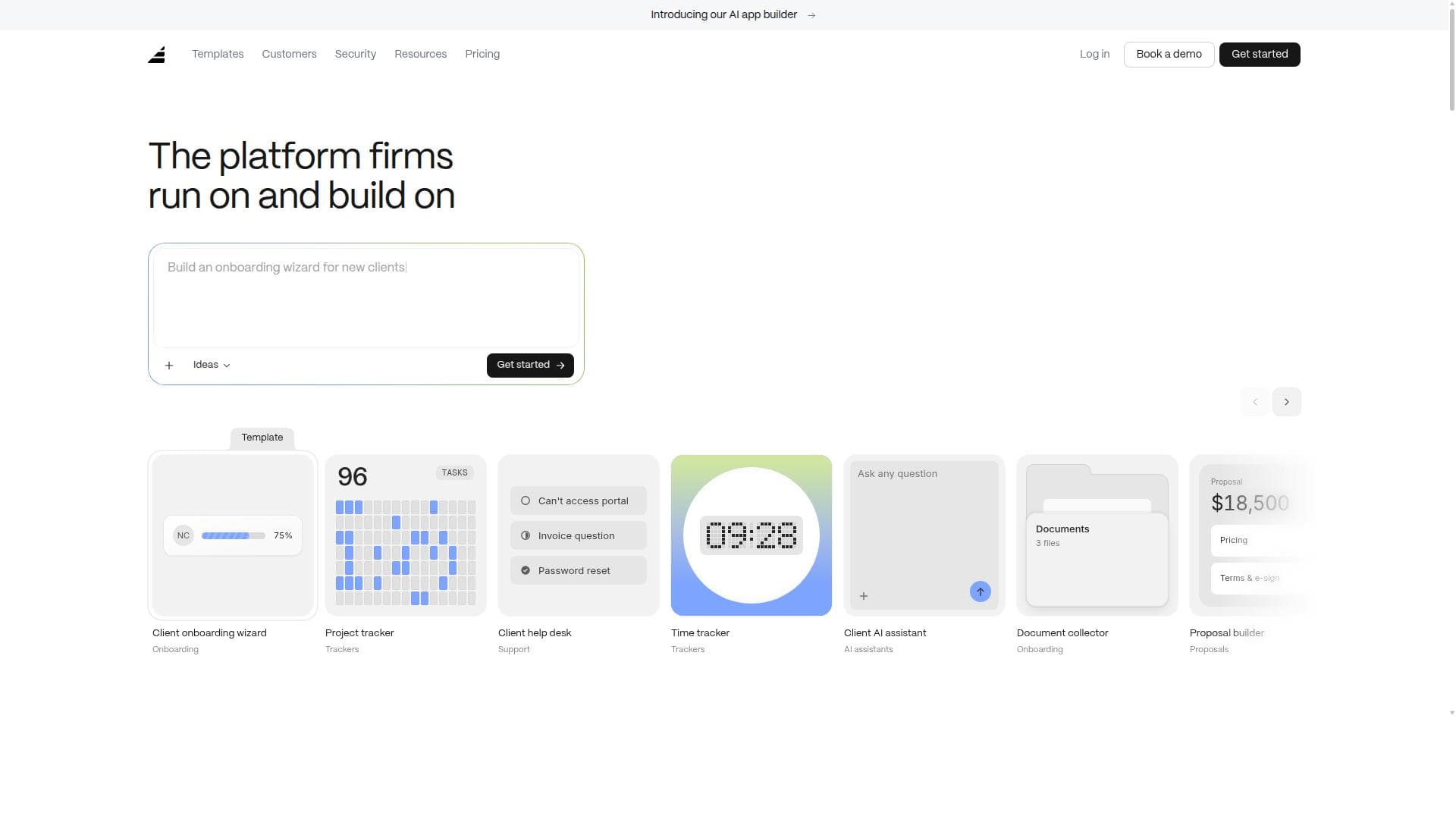The width and height of the screenshot is (1456, 819).
Task: Select the Can't access portal radio item
Action: tap(579, 500)
